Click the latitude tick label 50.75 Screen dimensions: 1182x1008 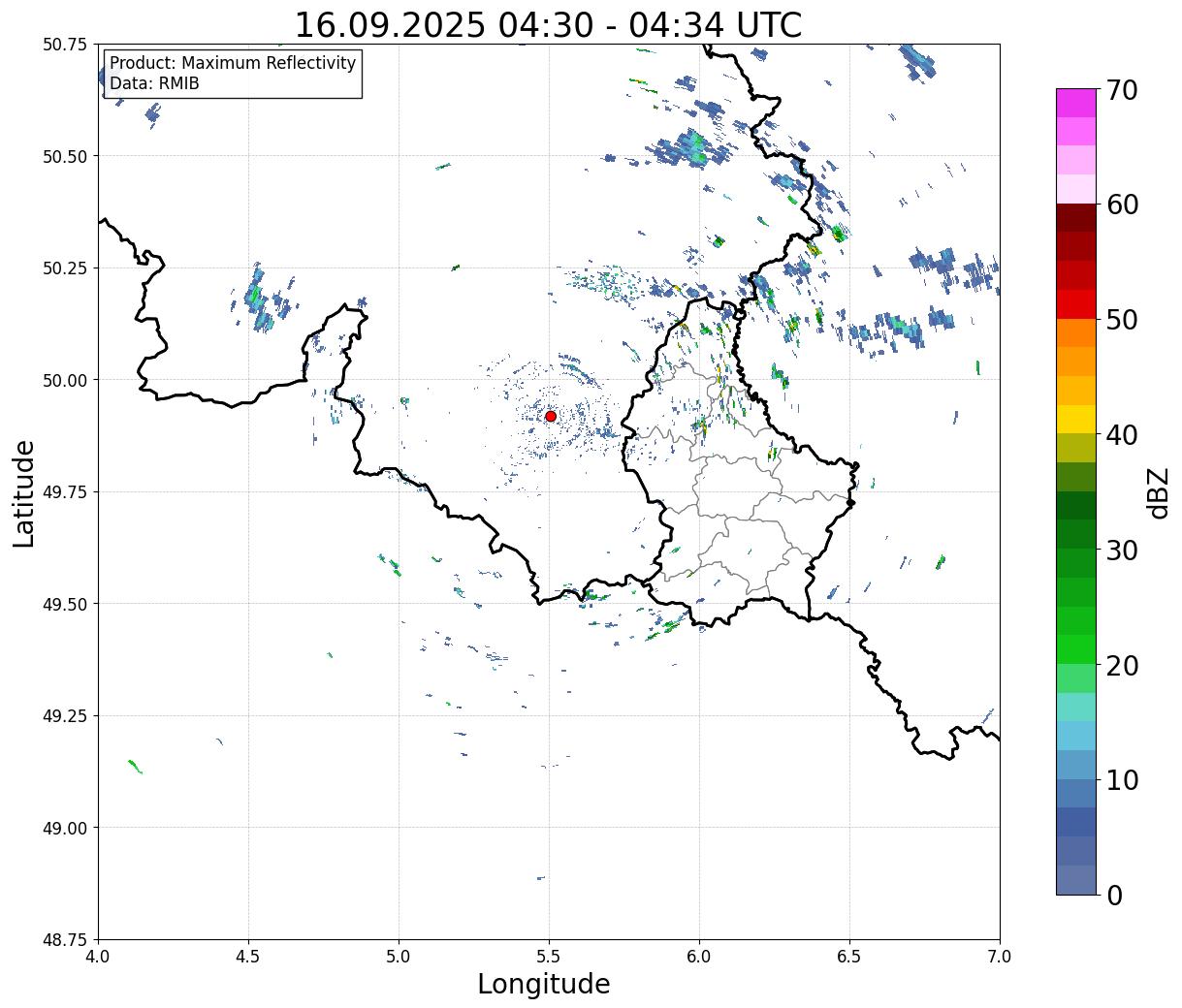tap(65, 45)
